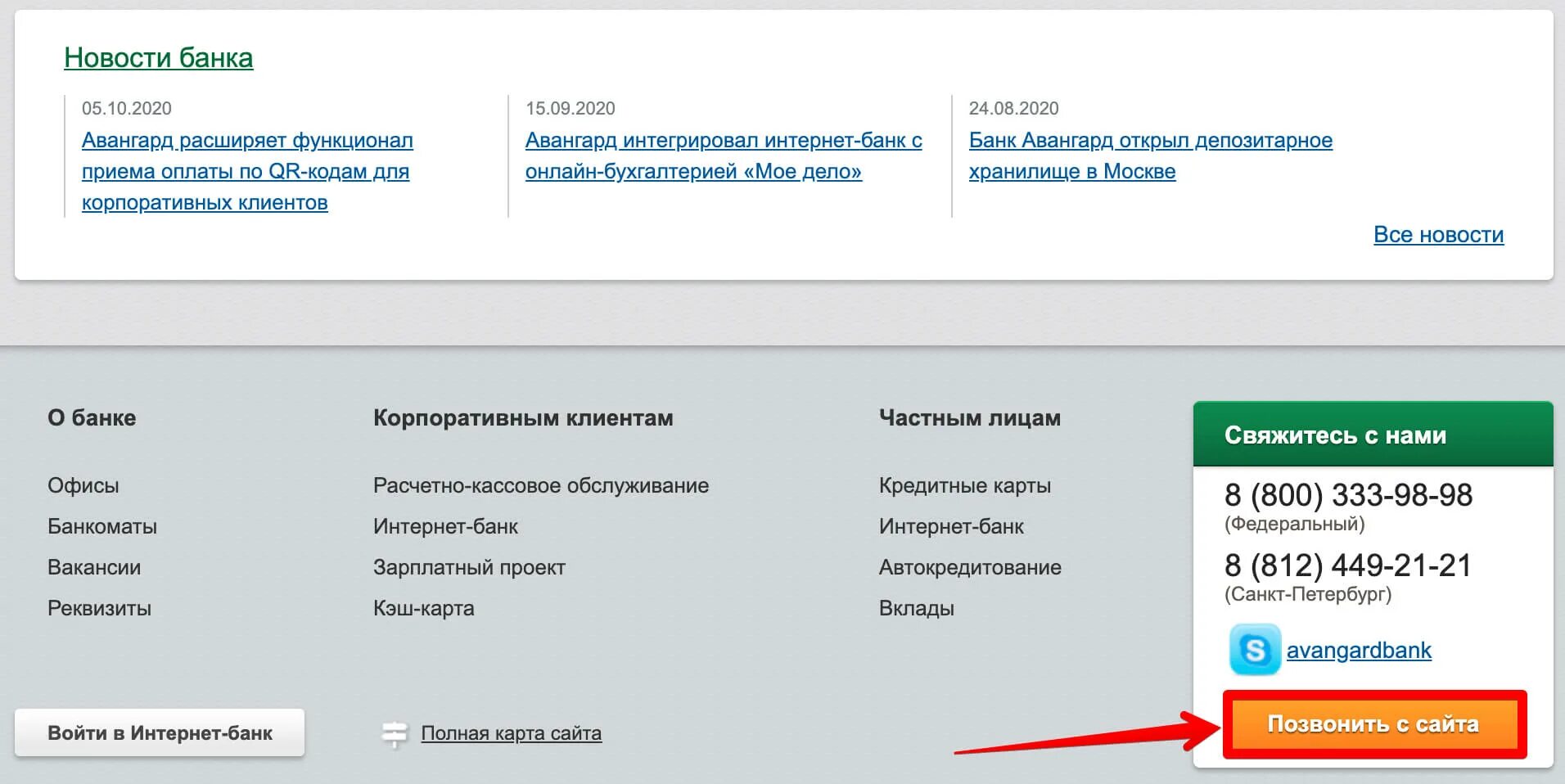The image size is (1565, 784).
Task: Open Интернет-банк under Корпоративным клиентам
Action: click(445, 526)
